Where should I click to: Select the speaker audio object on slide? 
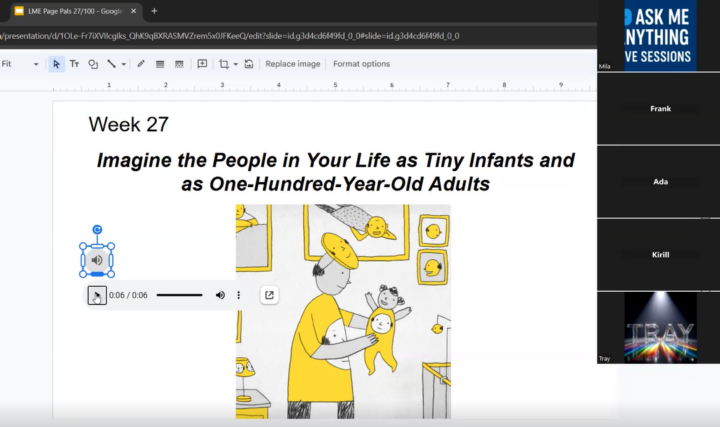[x=97, y=260]
